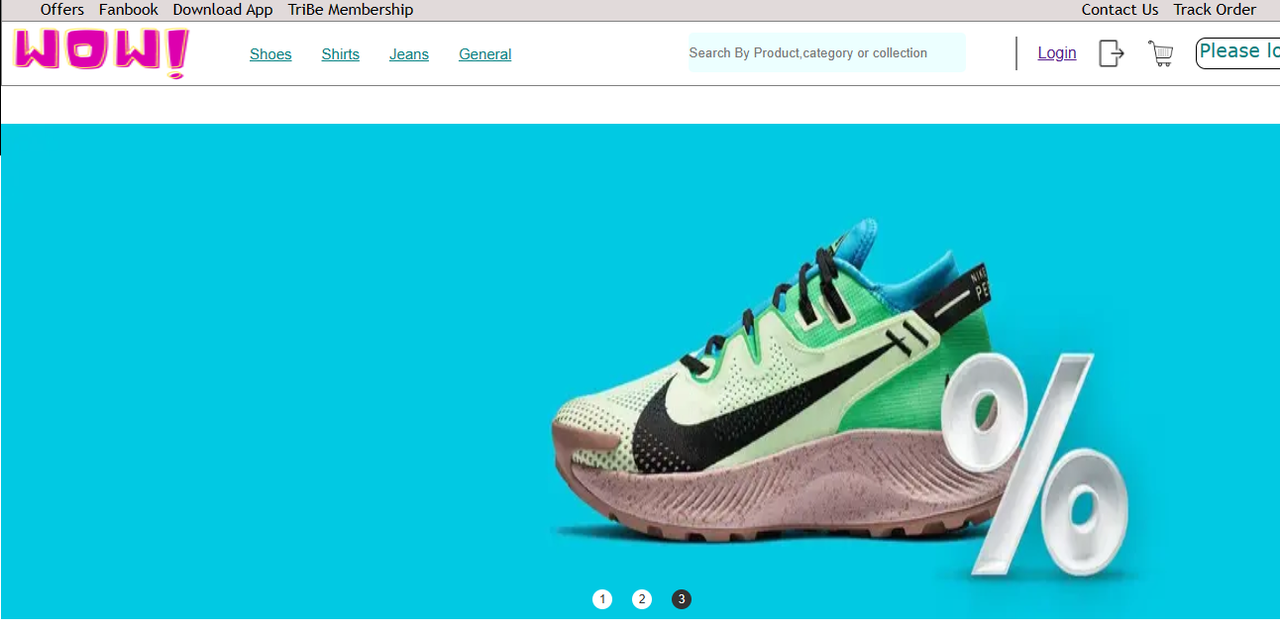Select carousel slide 3 indicator
Viewport: 1280px width, 623px height.
(x=681, y=599)
